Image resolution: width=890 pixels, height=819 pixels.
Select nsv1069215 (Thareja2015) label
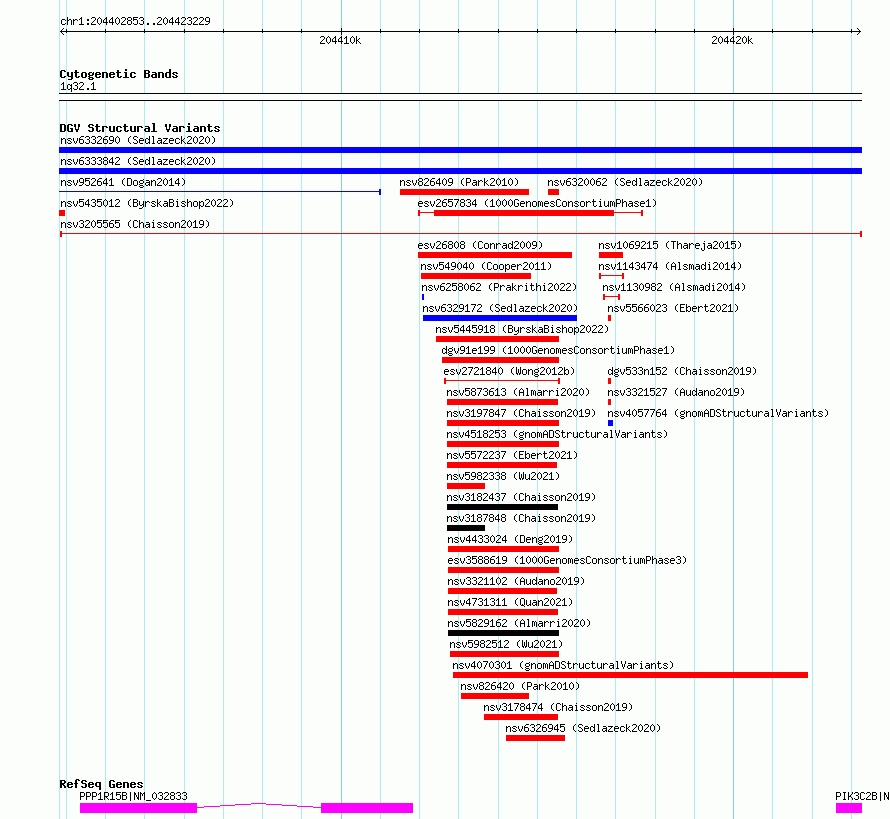(670, 245)
